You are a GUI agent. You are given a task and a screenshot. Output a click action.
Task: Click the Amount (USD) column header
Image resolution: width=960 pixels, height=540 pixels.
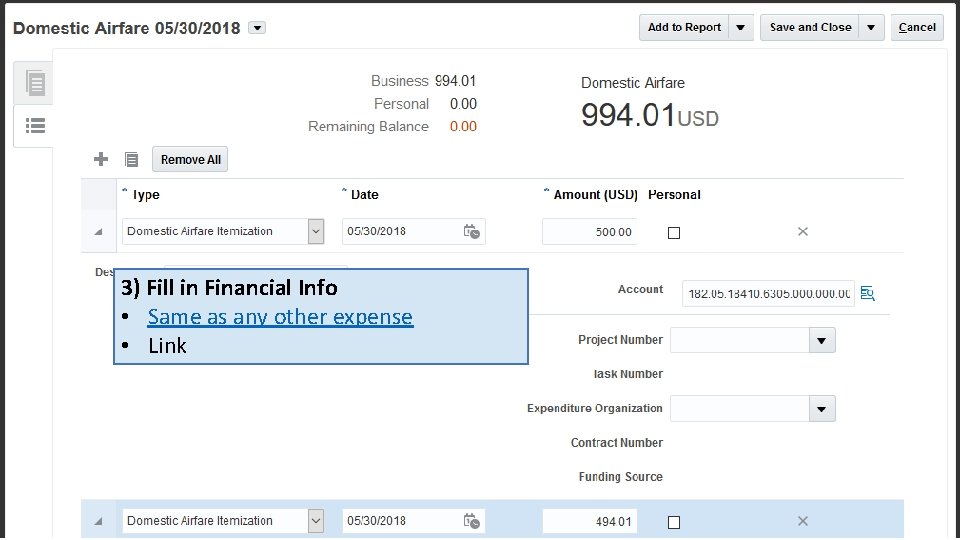[595, 195]
